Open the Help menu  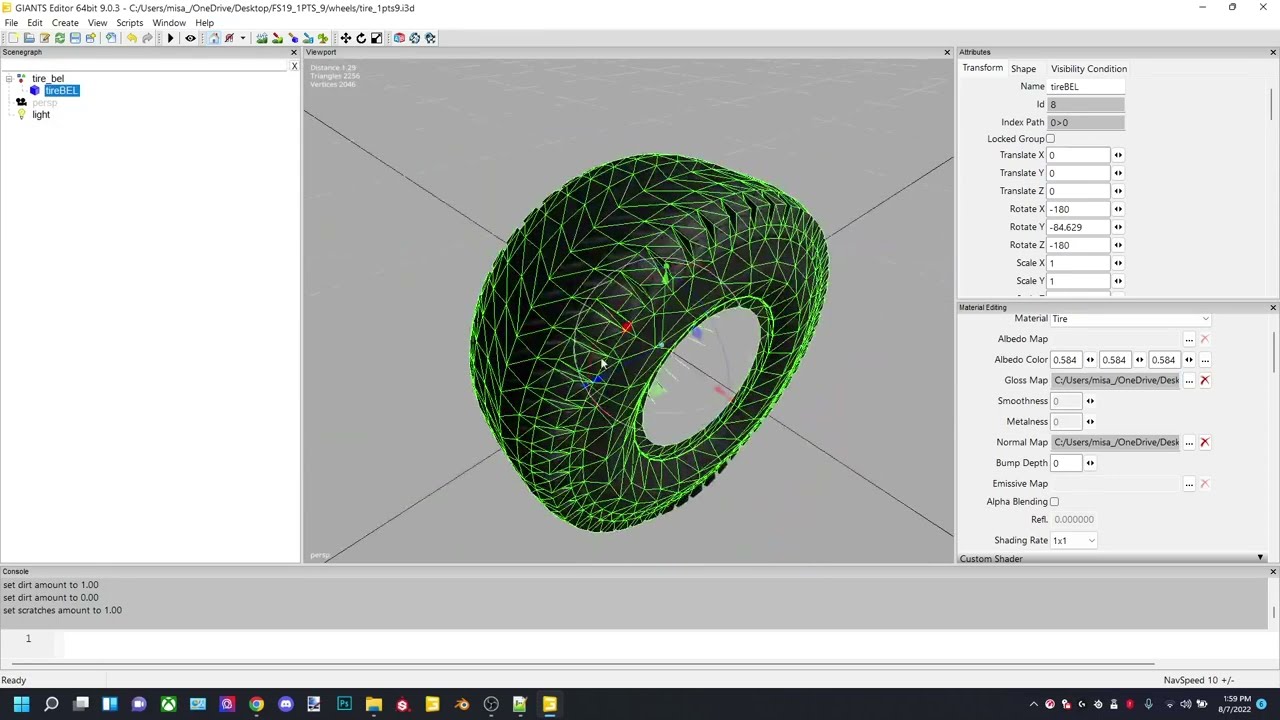[204, 22]
